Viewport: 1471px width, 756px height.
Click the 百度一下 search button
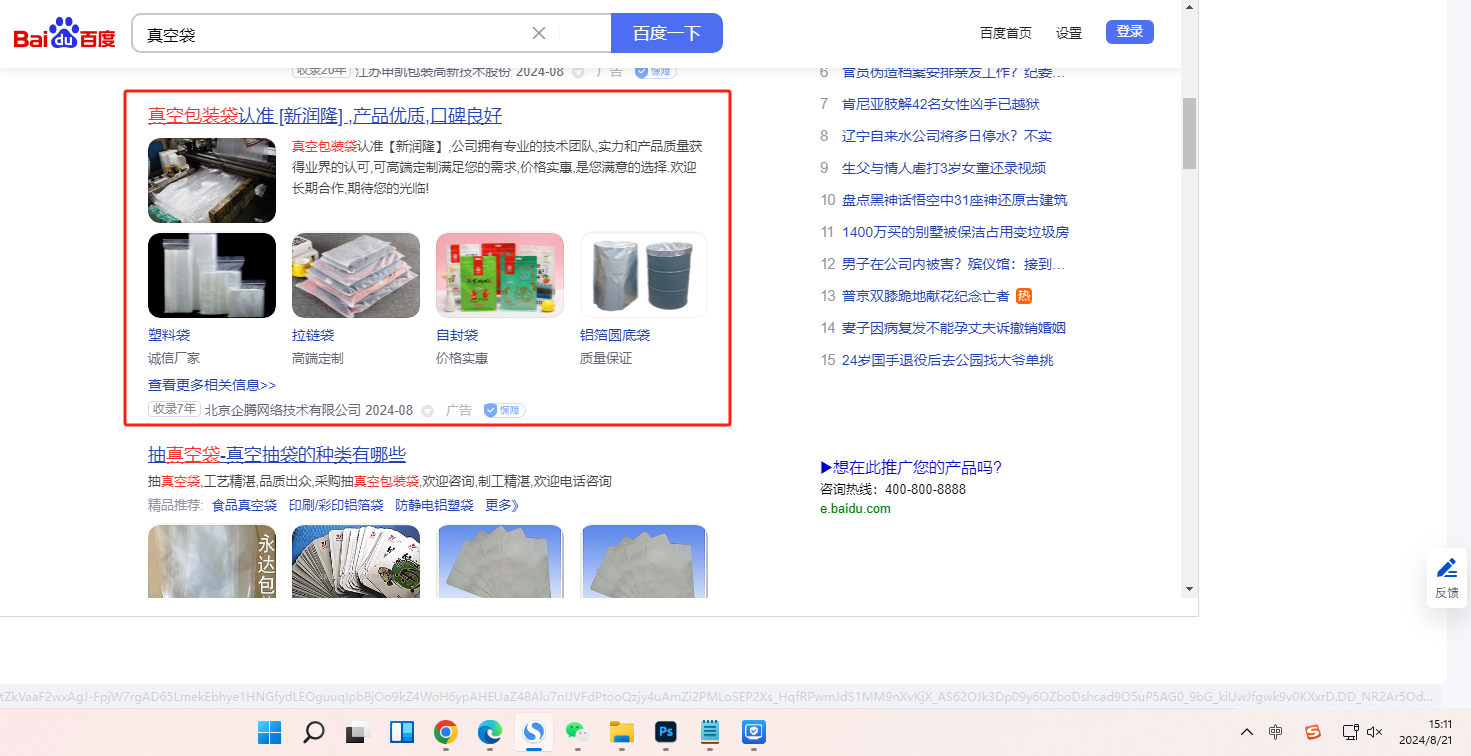667,33
